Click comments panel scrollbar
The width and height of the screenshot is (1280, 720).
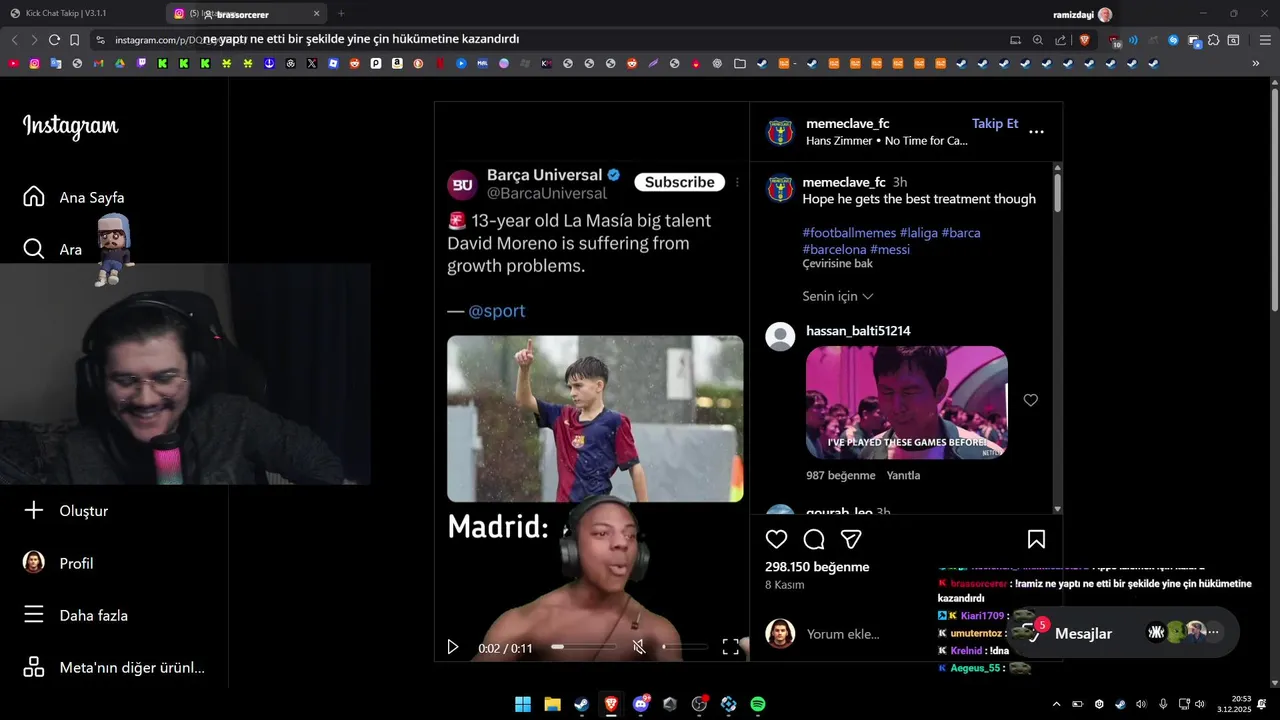1057,192
